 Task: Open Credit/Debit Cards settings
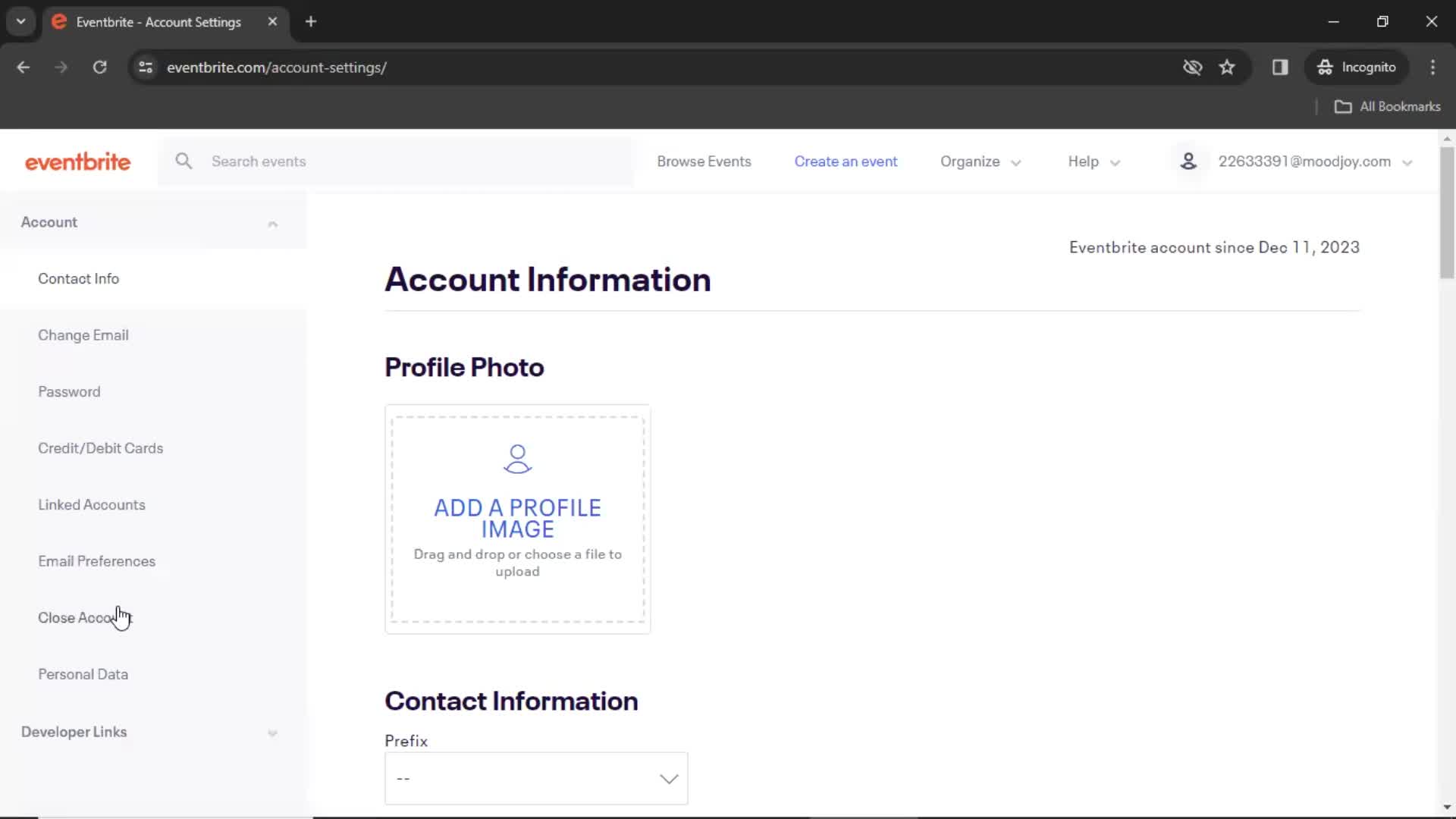tap(101, 448)
